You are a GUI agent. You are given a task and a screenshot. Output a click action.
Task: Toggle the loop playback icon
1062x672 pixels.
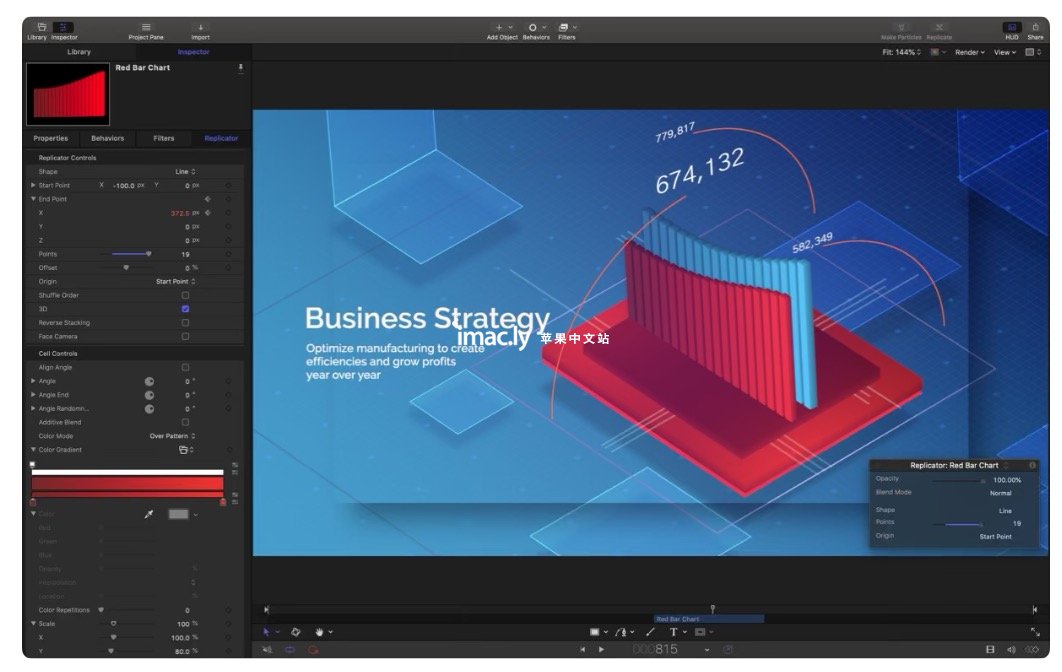point(290,650)
